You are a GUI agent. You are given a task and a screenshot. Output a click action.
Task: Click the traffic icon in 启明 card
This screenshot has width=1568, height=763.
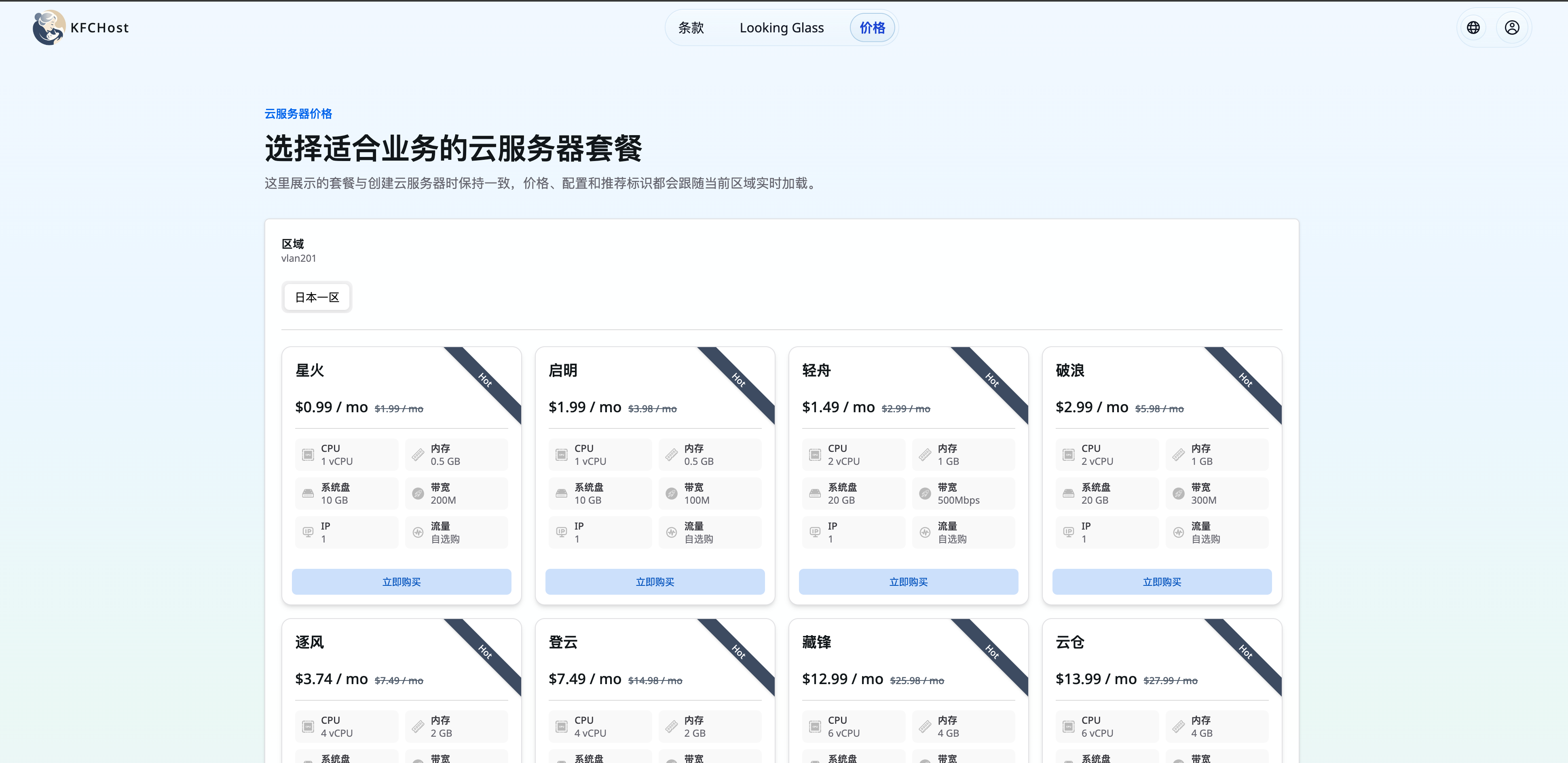671,532
